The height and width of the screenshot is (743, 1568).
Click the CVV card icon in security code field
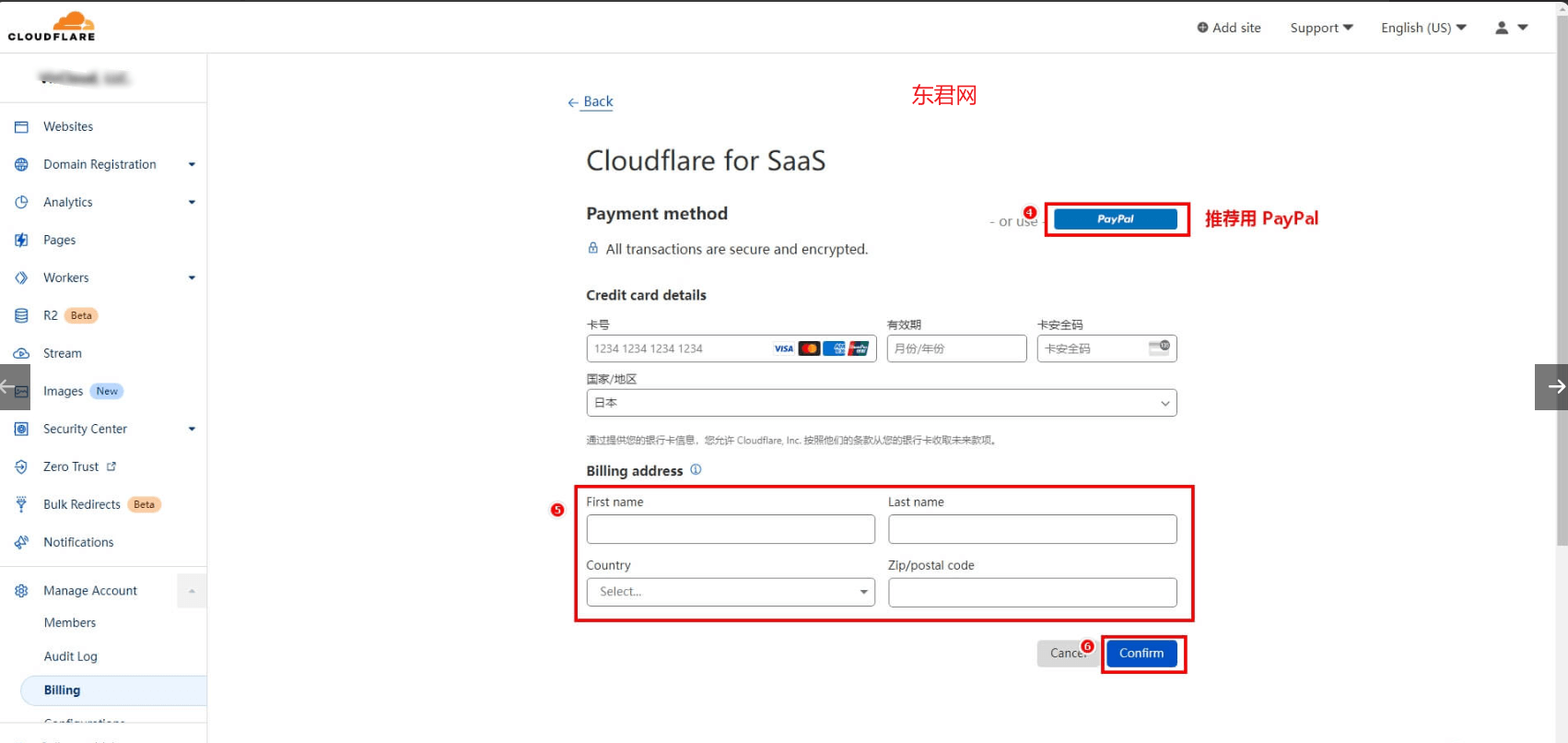click(x=1159, y=348)
